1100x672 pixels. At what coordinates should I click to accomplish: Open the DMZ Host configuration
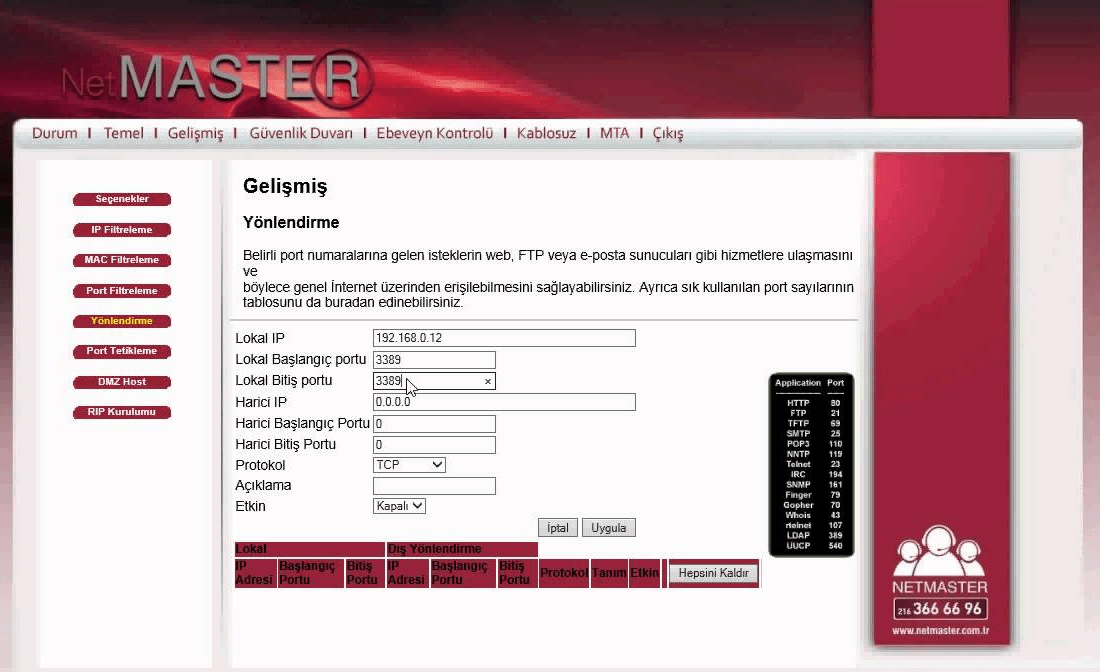[121, 381]
